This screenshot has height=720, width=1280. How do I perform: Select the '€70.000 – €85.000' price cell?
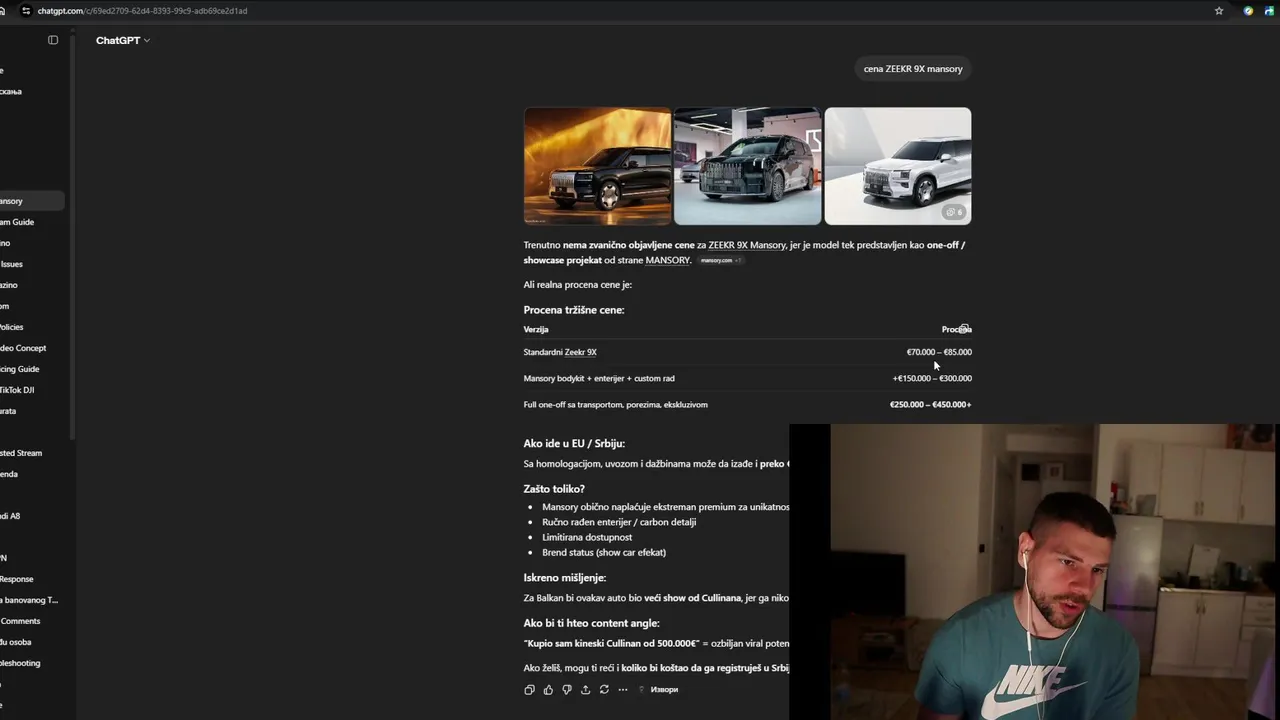[939, 352]
